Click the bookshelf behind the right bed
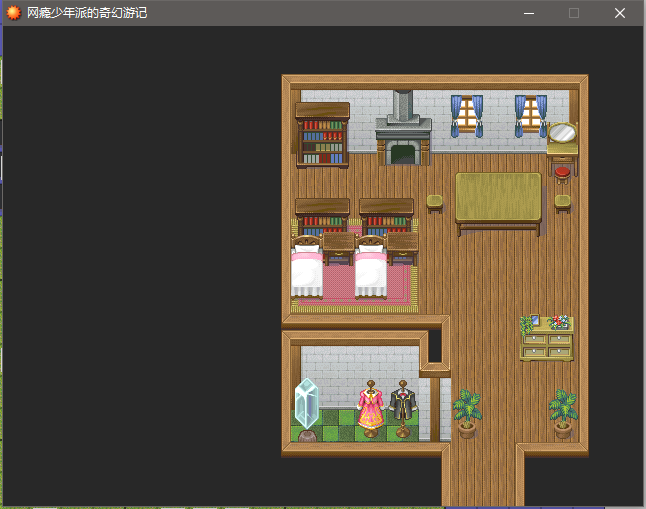This screenshot has width=646, height=509. (x=386, y=216)
